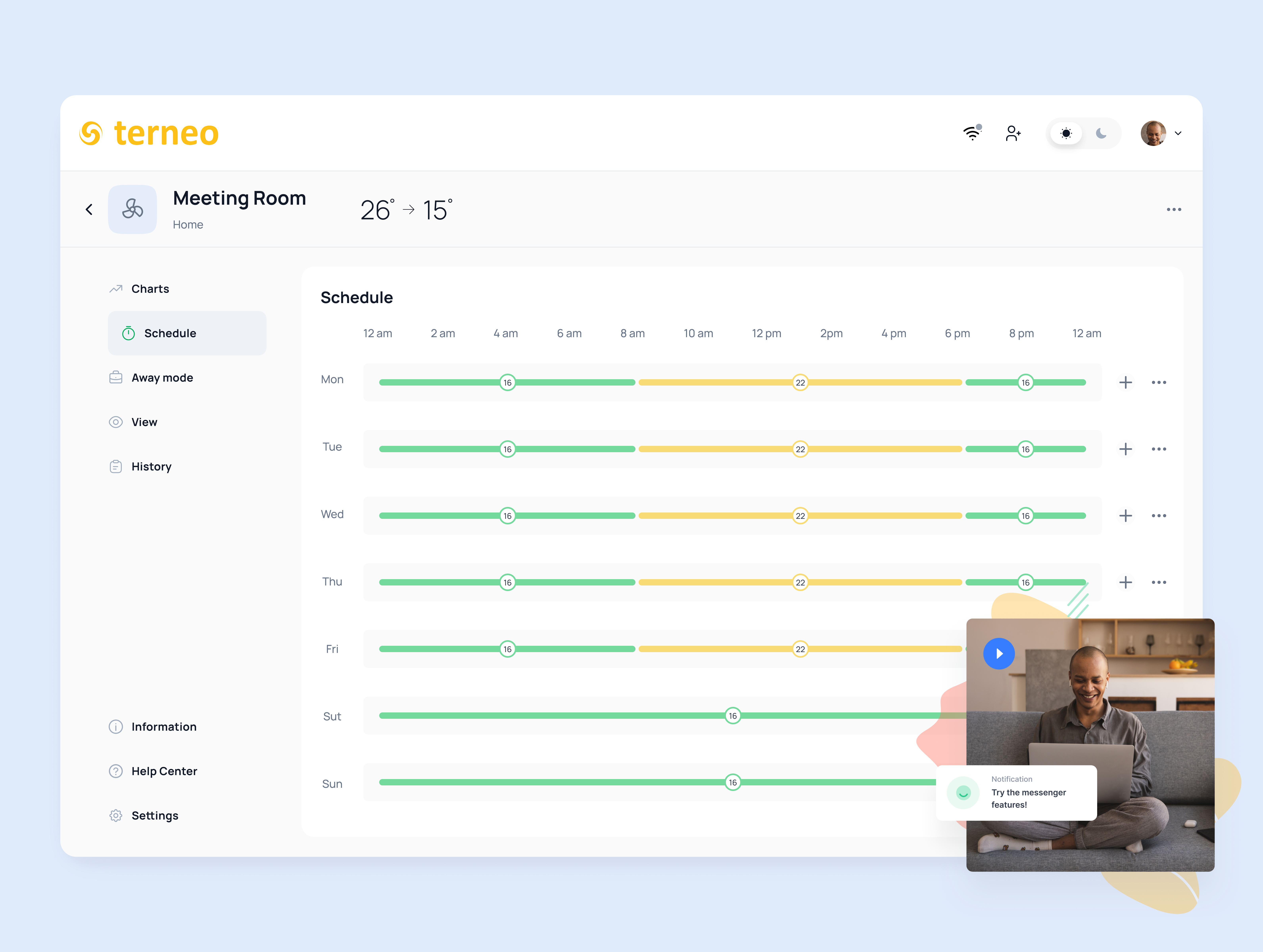Select Sun 16 degree marker
Image resolution: width=1263 pixels, height=952 pixels.
pyautogui.click(x=733, y=782)
